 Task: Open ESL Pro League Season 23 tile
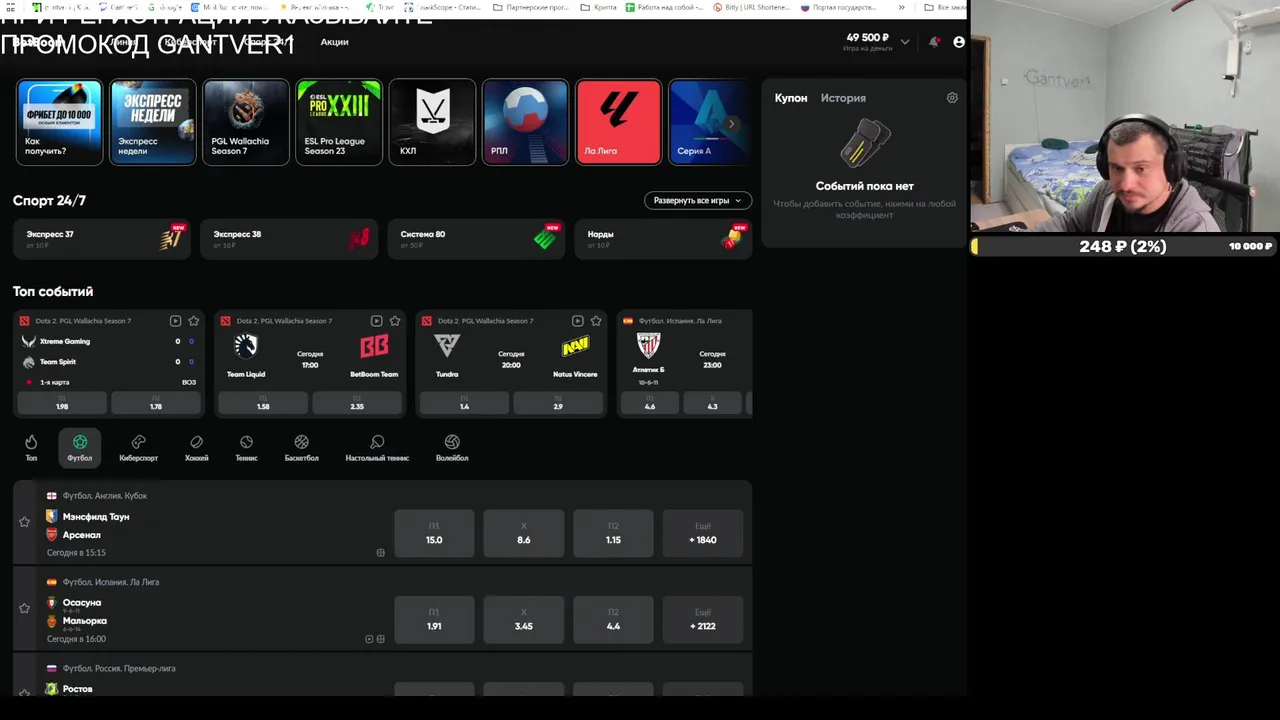coord(339,122)
